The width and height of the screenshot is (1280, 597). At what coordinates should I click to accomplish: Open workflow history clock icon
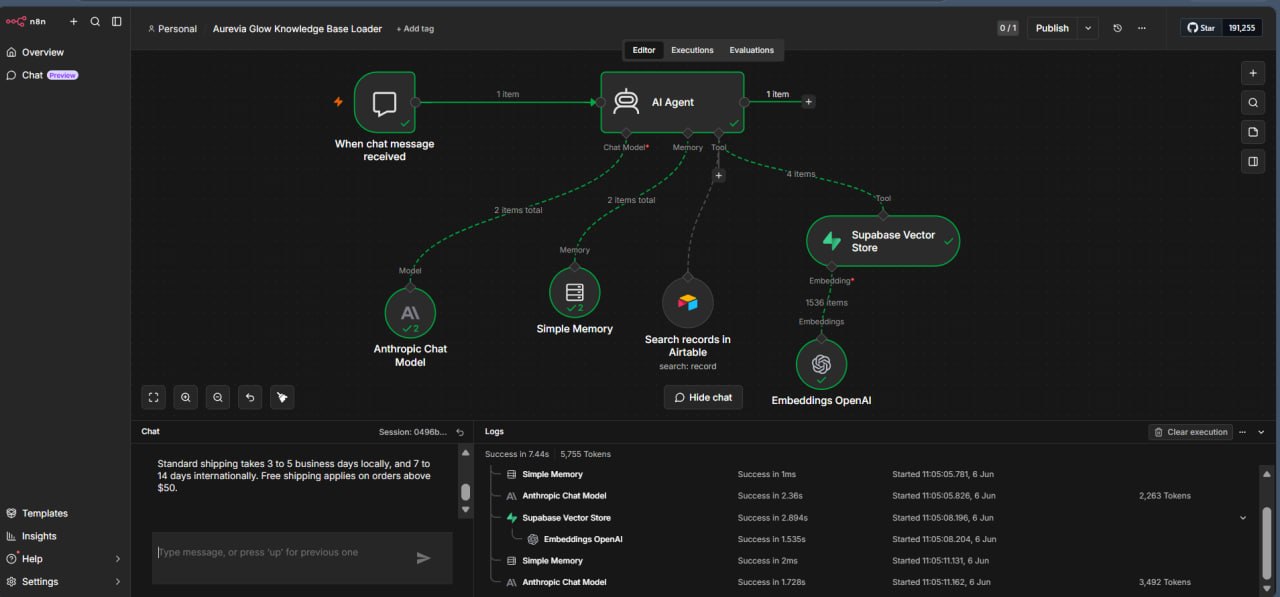pyautogui.click(x=1118, y=28)
